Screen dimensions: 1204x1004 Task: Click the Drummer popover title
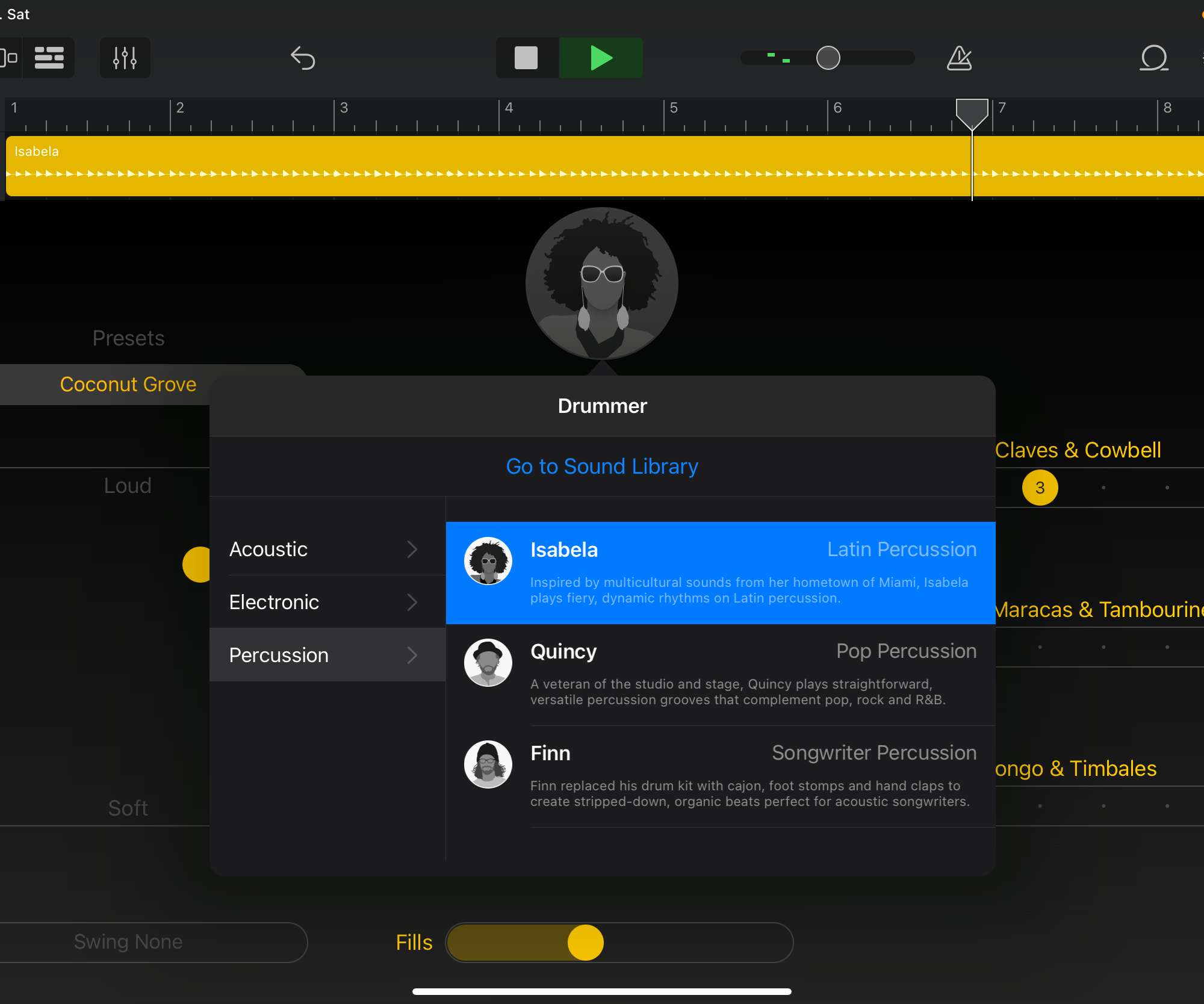(x=602, y=406)
